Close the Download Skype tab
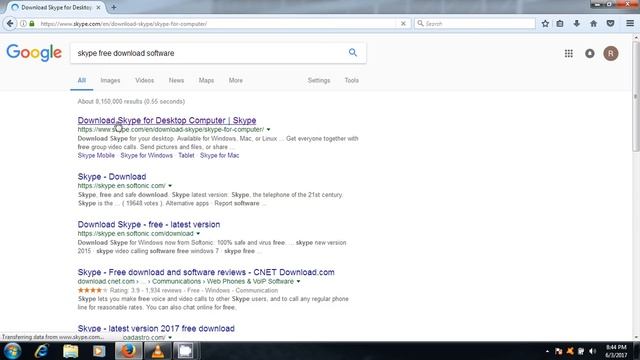Viewport: 640px width, 360px height. (x=98, y=7)
